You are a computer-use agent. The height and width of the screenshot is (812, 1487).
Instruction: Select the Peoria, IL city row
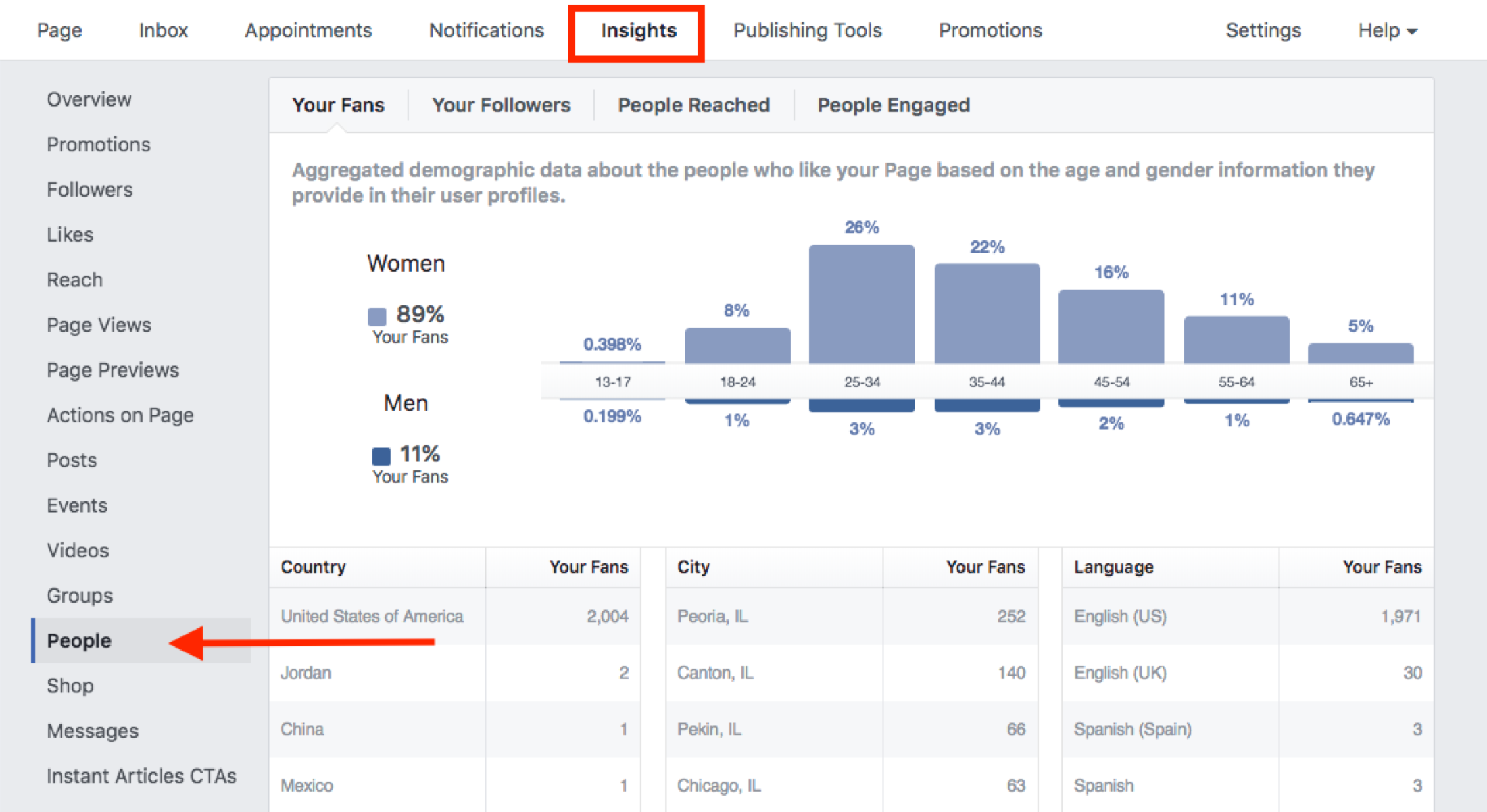tap(852, 616)
